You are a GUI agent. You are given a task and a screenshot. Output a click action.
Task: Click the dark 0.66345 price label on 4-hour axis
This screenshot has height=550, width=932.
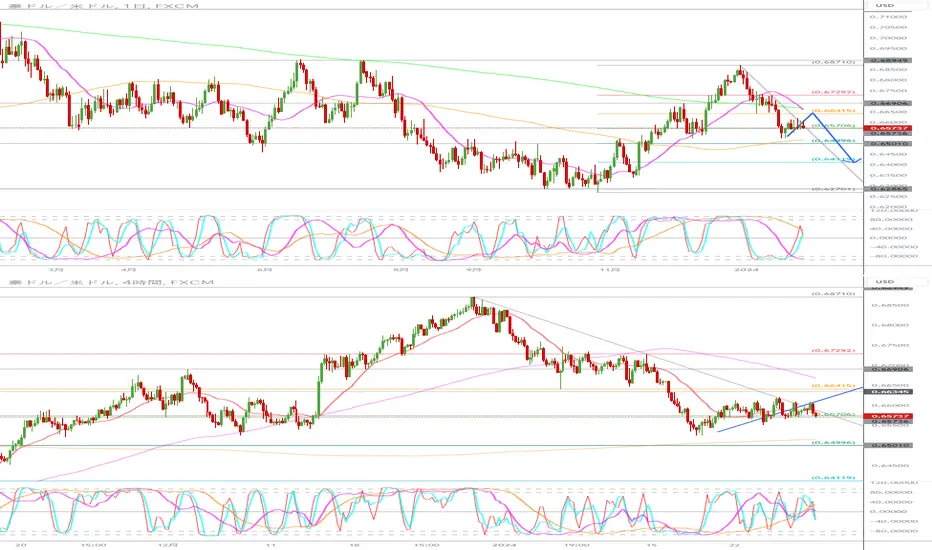(x=888, y=392)
